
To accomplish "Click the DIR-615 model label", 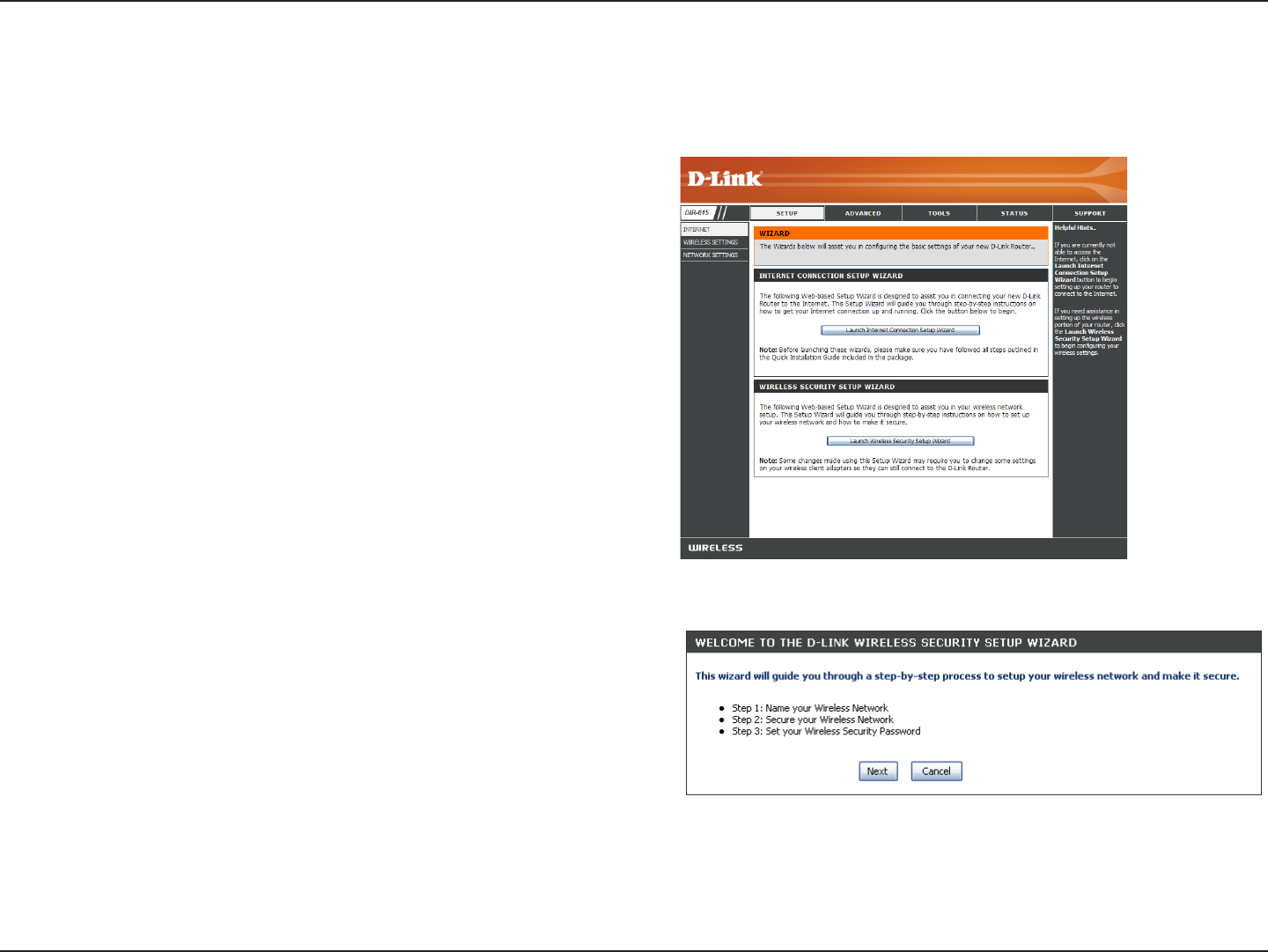I will click(697, 213).
